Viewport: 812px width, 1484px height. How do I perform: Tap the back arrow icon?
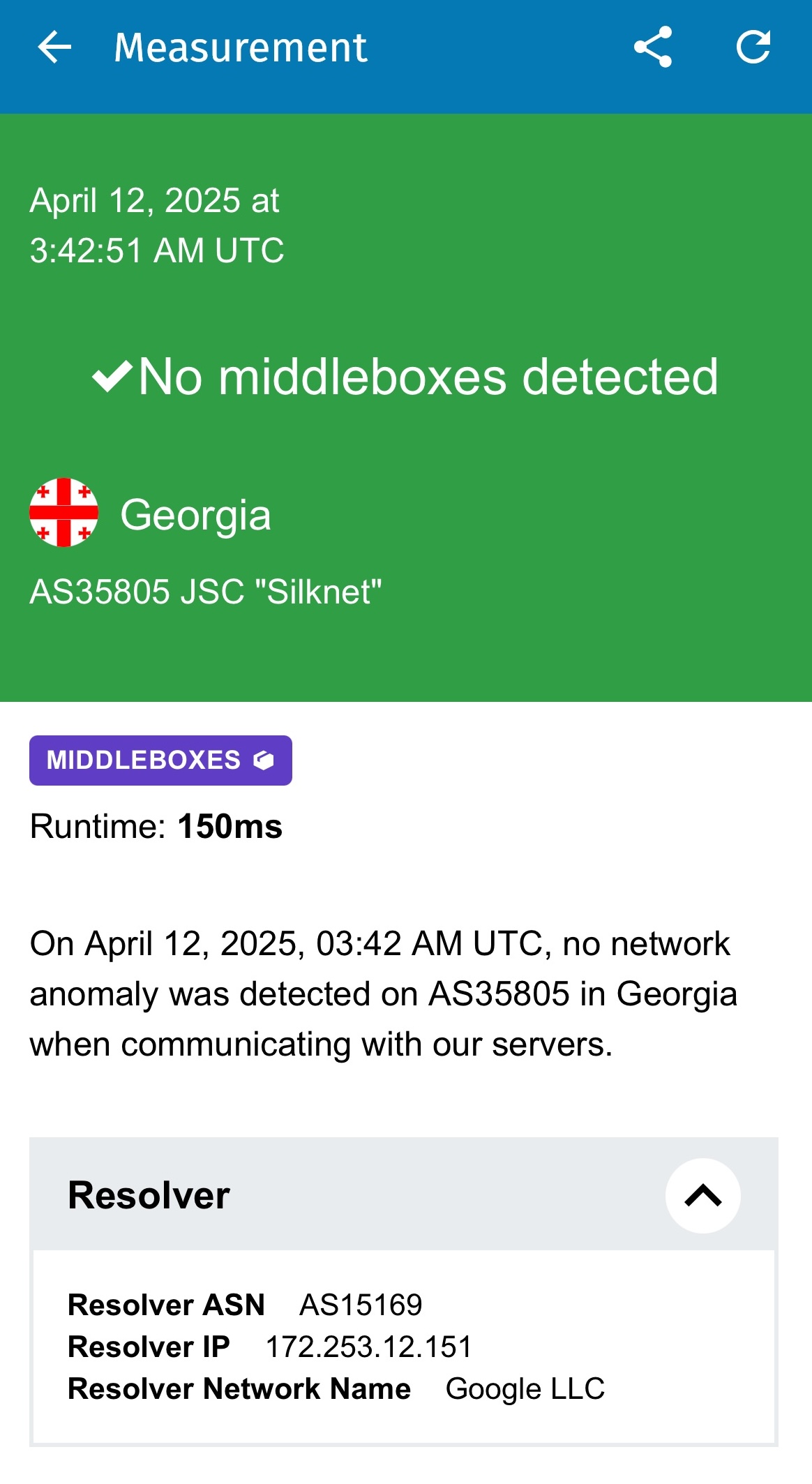[x=54, y=47]
